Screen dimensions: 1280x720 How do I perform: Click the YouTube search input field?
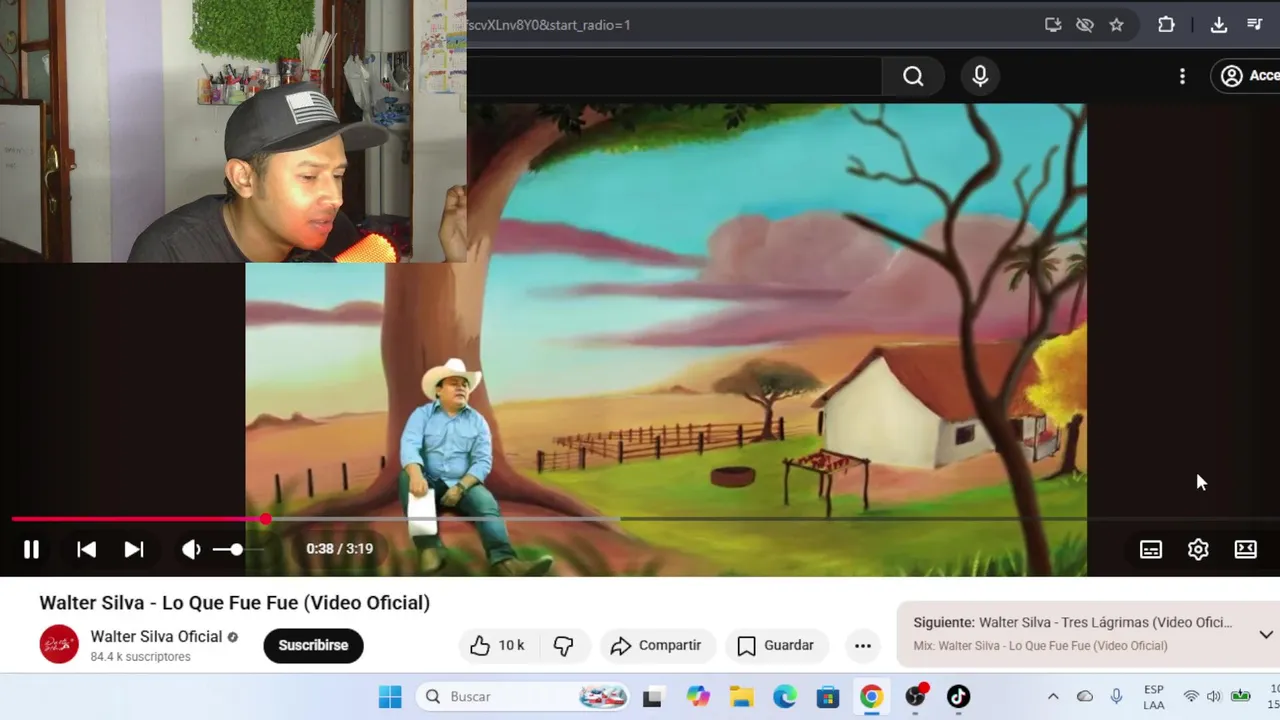click(673, 76)
